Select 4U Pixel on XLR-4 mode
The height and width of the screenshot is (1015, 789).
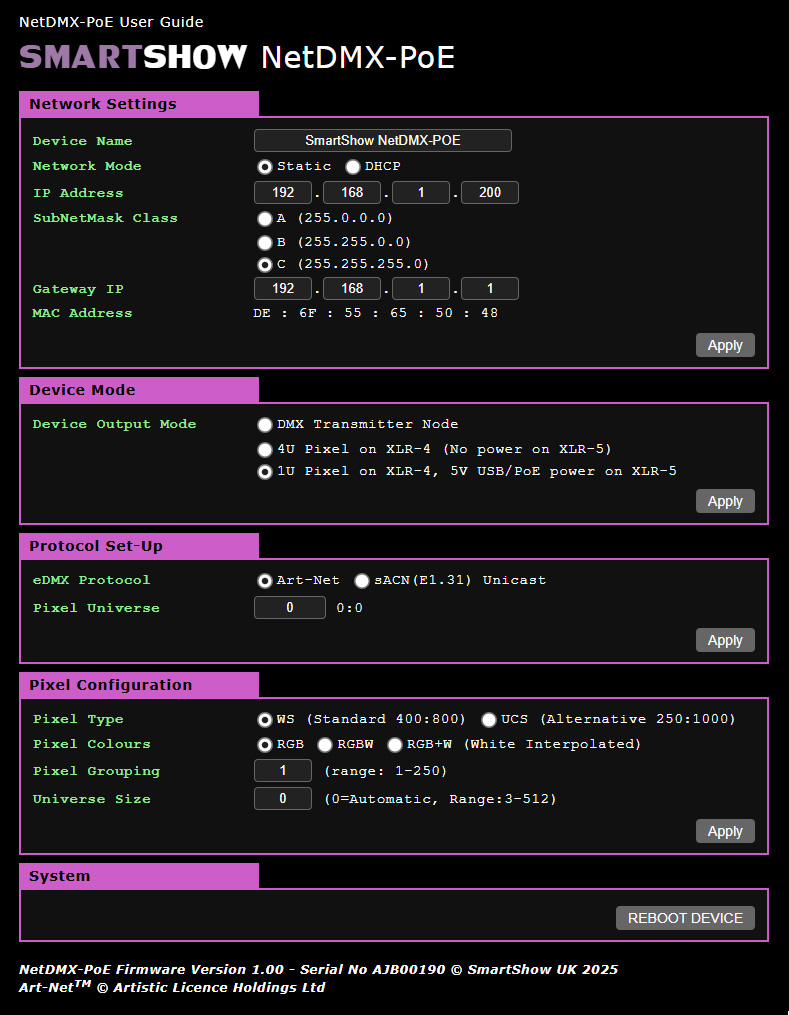coord(265,450)
